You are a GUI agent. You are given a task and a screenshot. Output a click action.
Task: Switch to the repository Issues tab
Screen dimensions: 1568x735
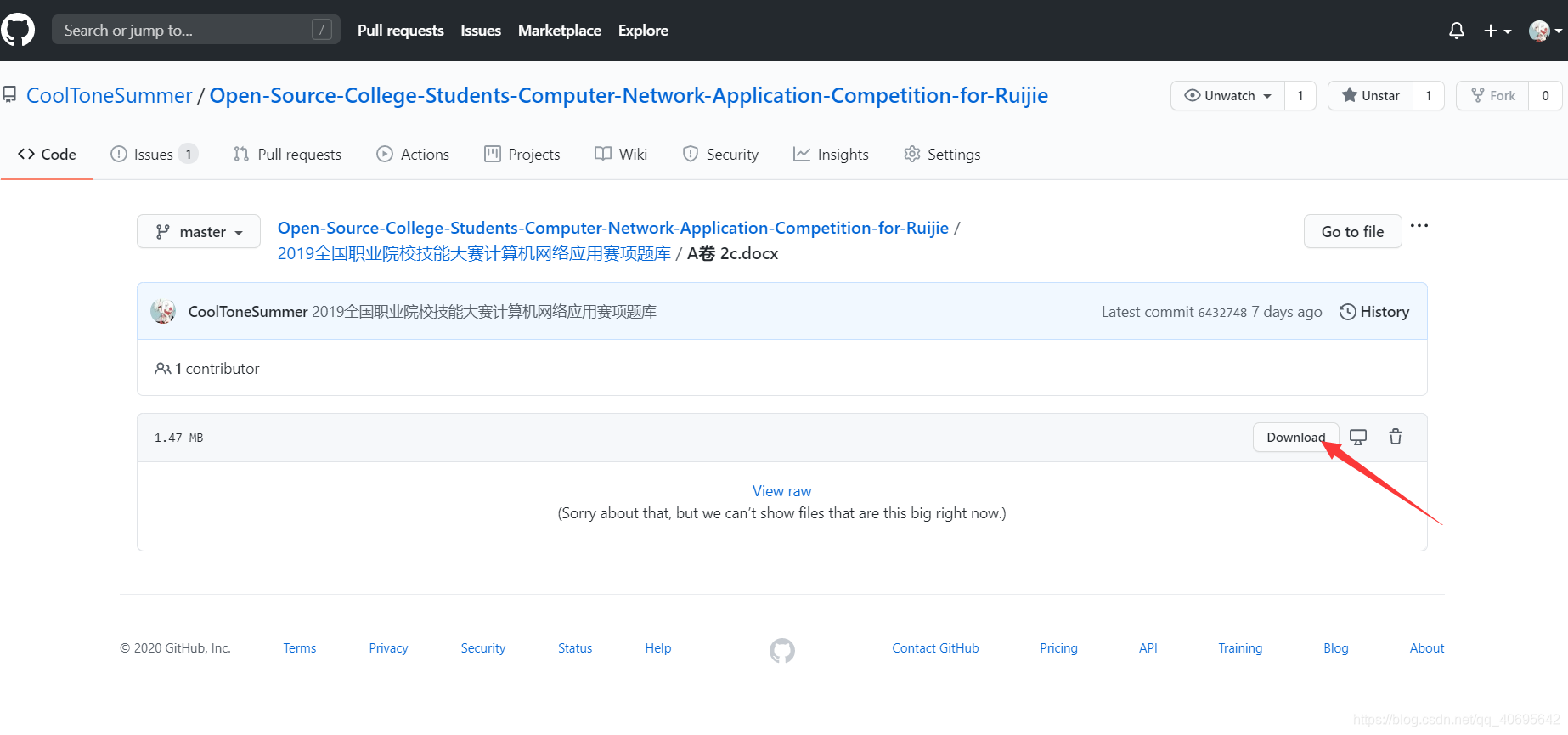pos(155,155)
